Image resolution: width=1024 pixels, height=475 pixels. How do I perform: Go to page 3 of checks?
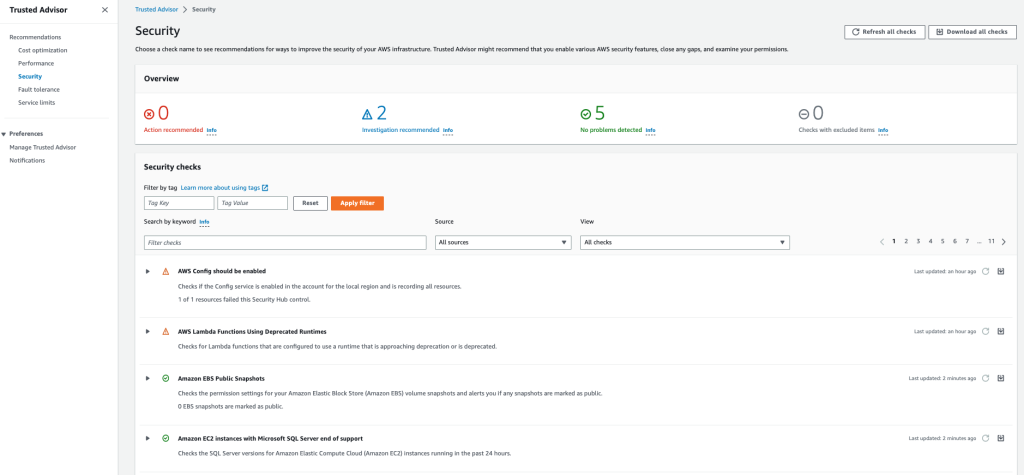tap(918, 242)
